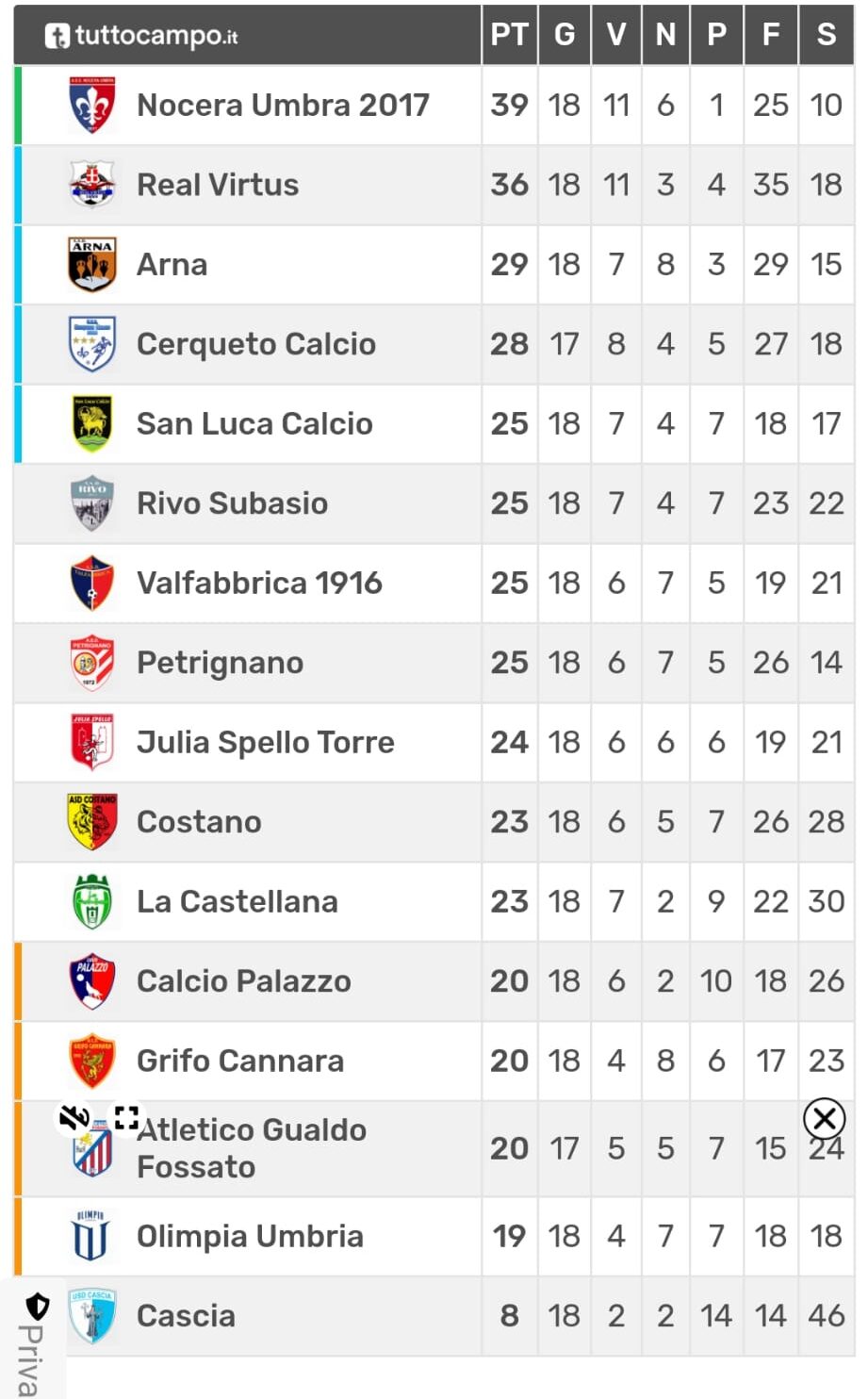Open the Petrignano team page

pos(221,663)
